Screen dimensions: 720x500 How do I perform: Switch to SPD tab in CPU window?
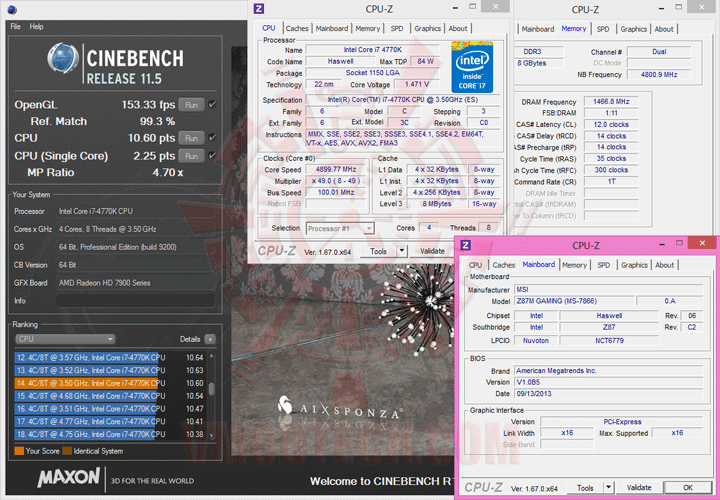[x=396, y=28]
